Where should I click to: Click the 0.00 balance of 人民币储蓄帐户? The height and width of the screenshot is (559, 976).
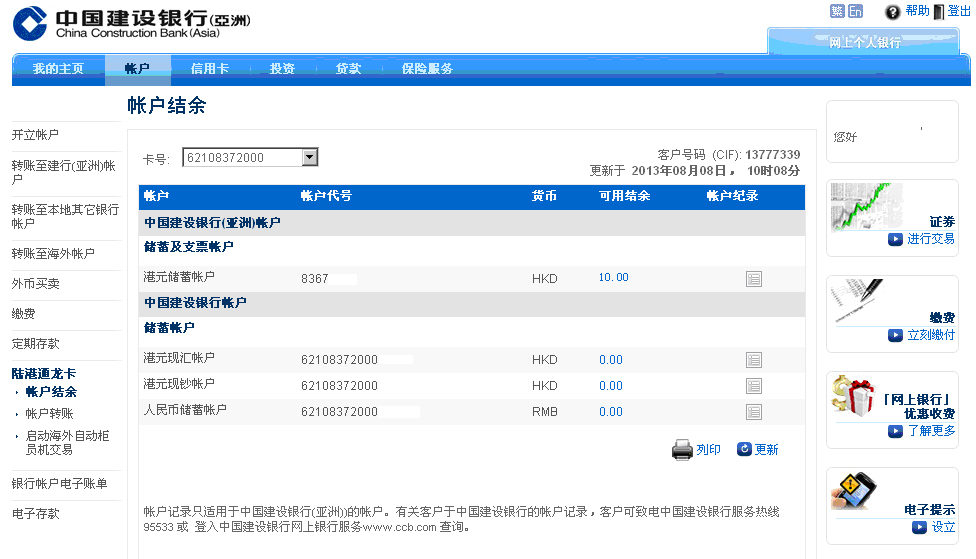(x=611, y=412)
